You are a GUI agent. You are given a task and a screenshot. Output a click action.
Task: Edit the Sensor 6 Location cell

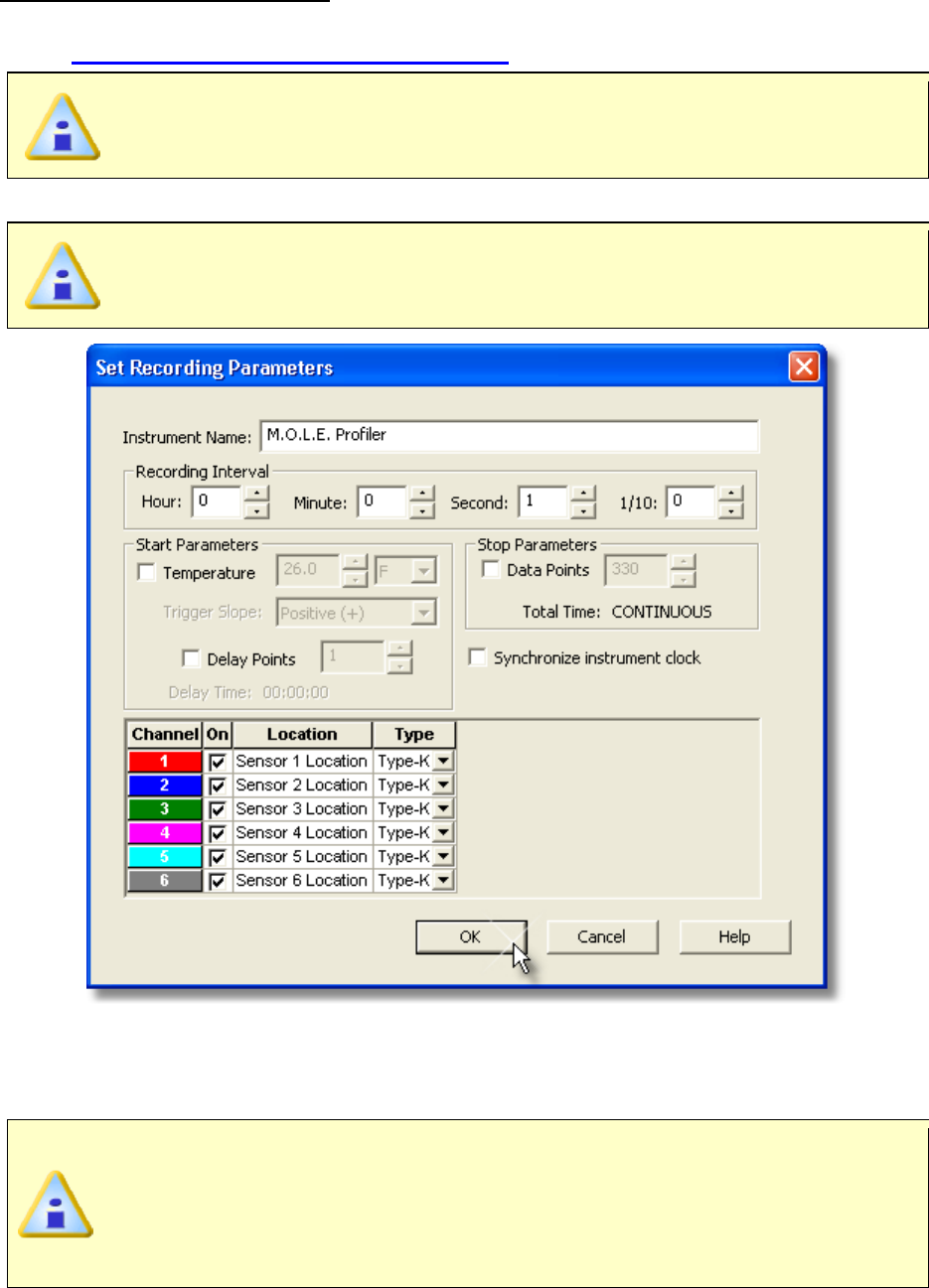pos(302,881)
